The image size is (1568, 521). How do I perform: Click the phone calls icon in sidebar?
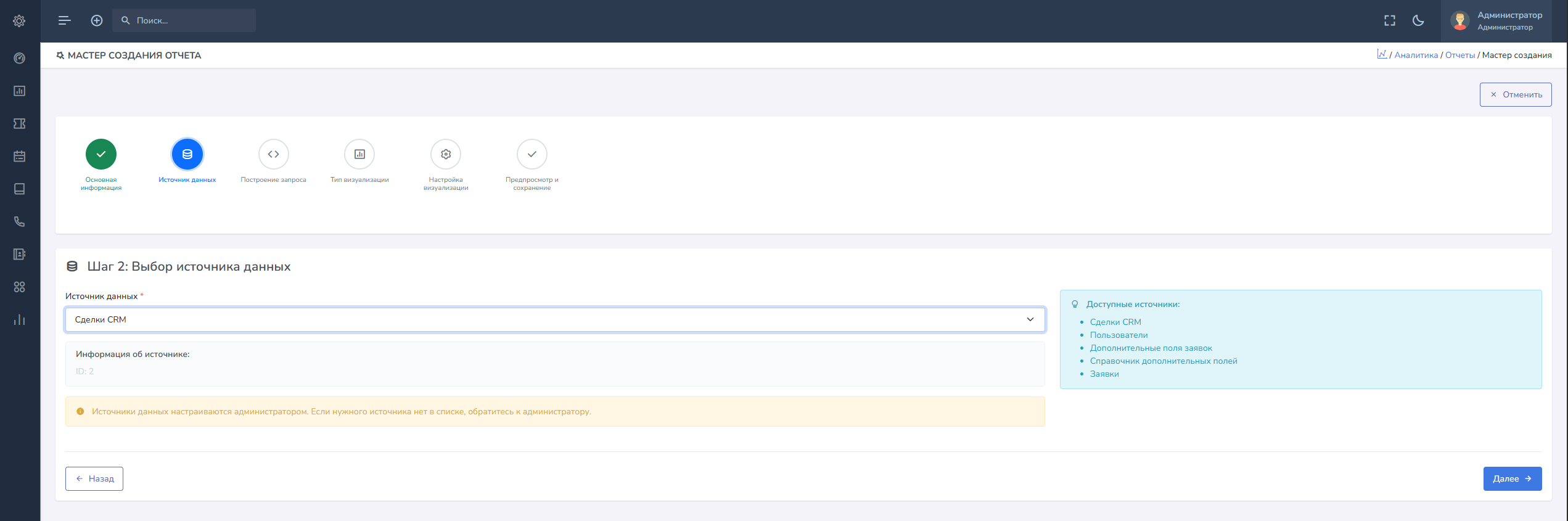[x=20, y=222]
